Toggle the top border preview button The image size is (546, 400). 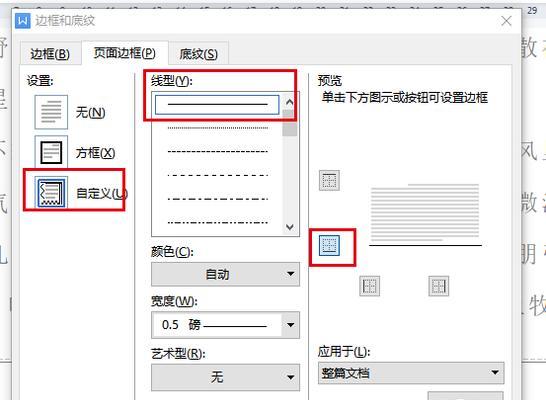click(x=329, y=180)
